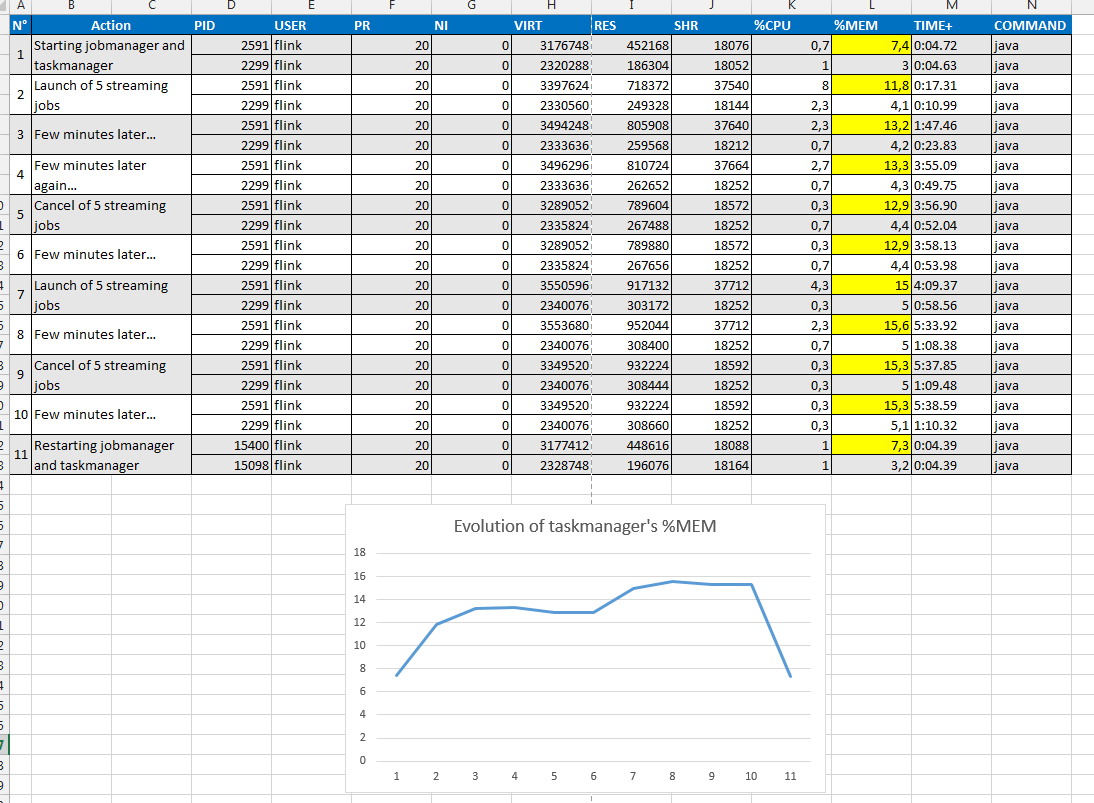Select the yellow cell with value 11,8

click(x=871, y=85)
